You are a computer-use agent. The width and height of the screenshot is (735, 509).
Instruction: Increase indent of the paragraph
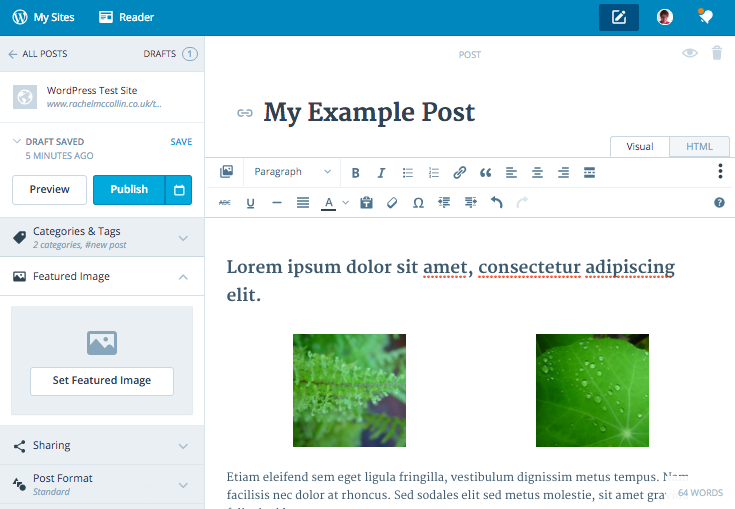(x=471, y=202)
